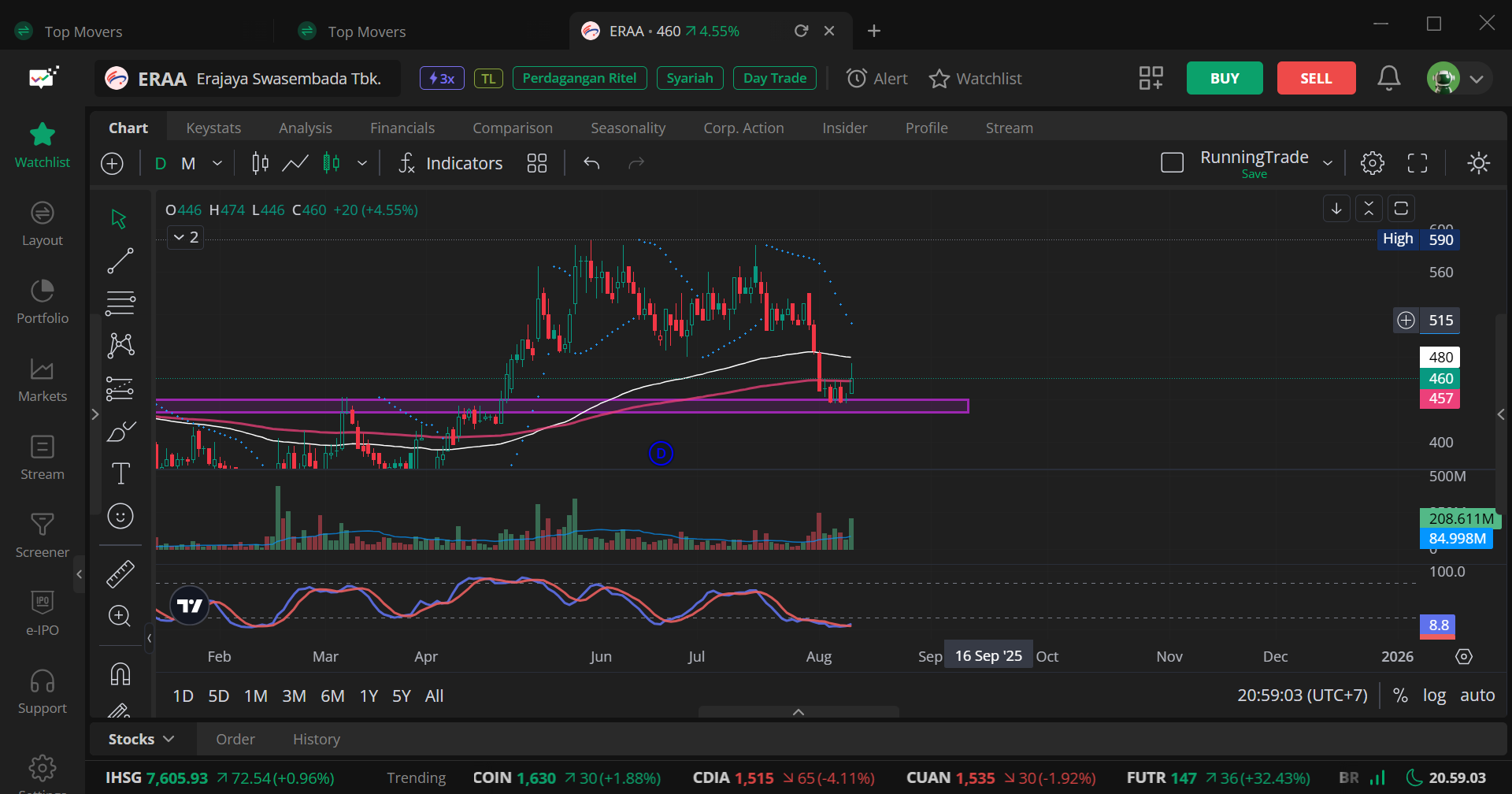This screenshot has width=1512, height=794.
Task: Open the RunningTrade layout dropdown
Action: tap(1328, 163)
